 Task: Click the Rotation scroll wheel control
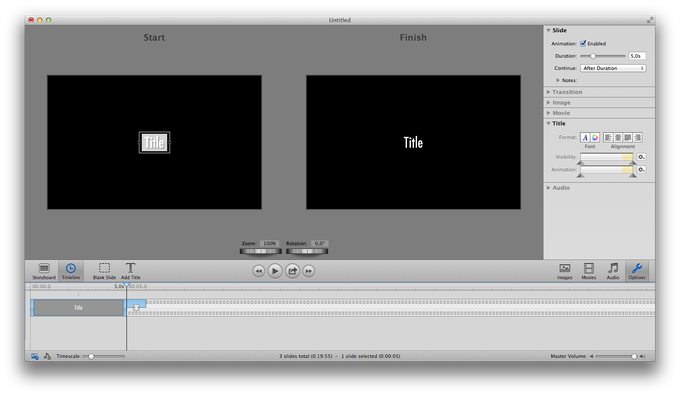(x=307, y=251)
